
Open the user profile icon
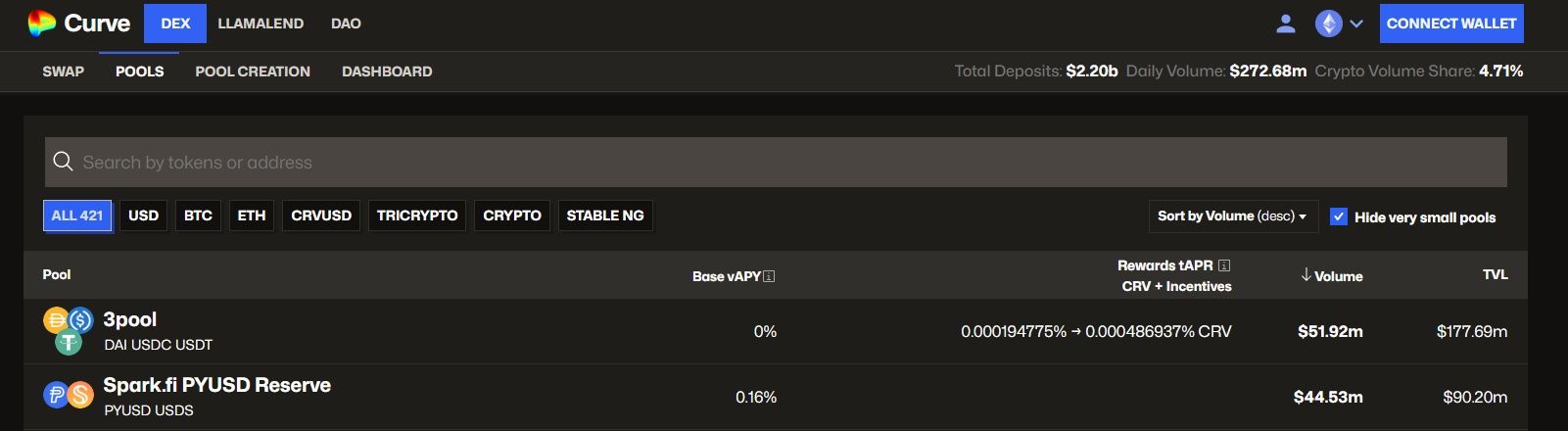(1286, 24)
